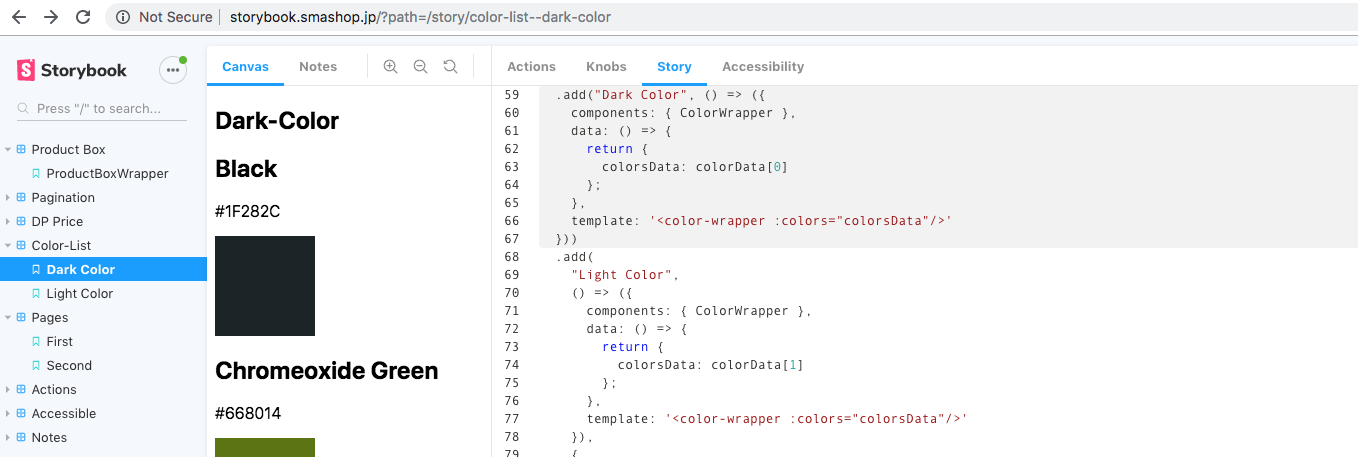Go back to previous browser page
This screenshot has width=1358, height=457.
pos(19,17)
